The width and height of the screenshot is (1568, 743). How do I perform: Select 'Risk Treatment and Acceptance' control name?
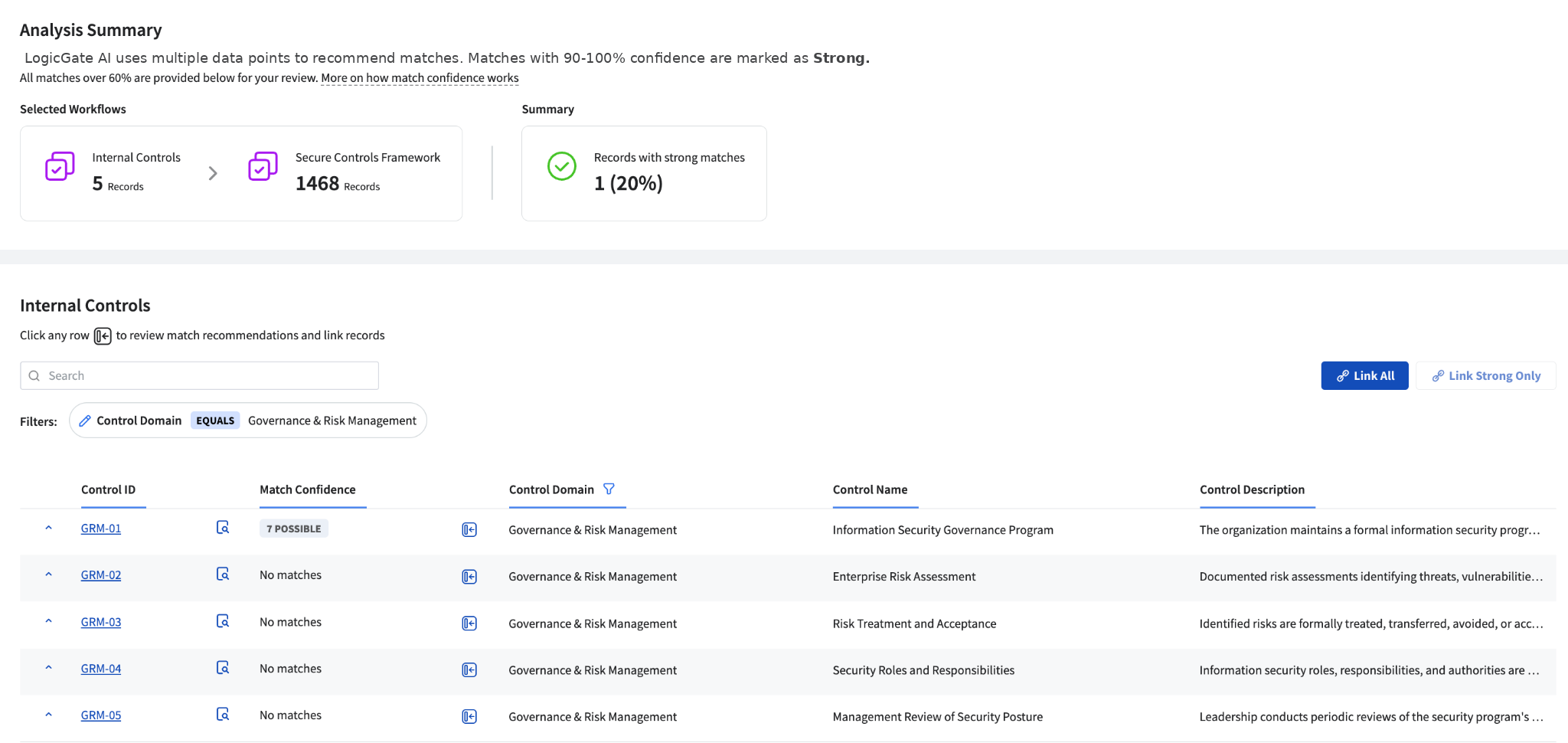[x=914, y=624]
